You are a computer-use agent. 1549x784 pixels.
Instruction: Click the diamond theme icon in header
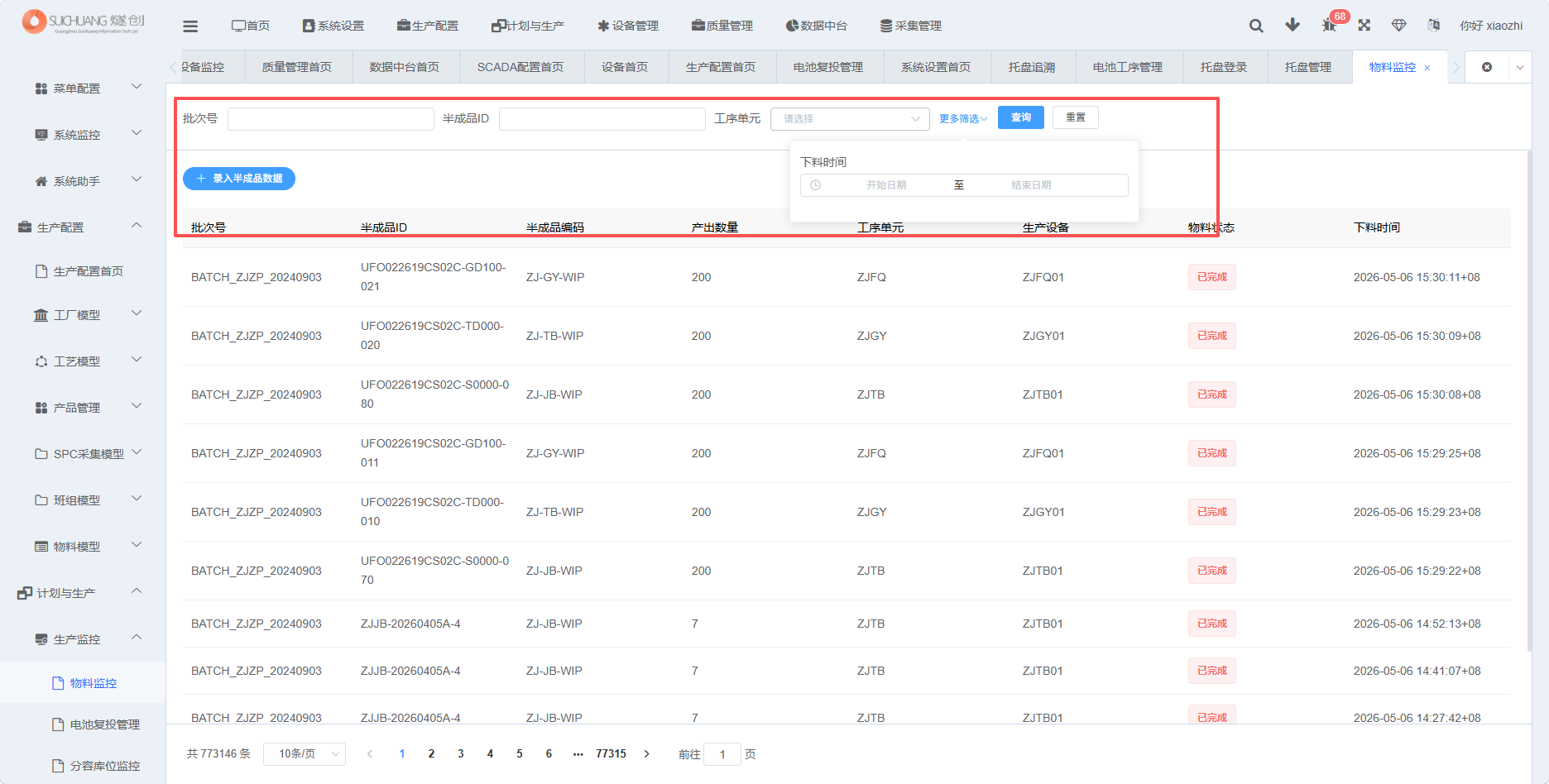pyautogui.click(x=1399, y=26)
